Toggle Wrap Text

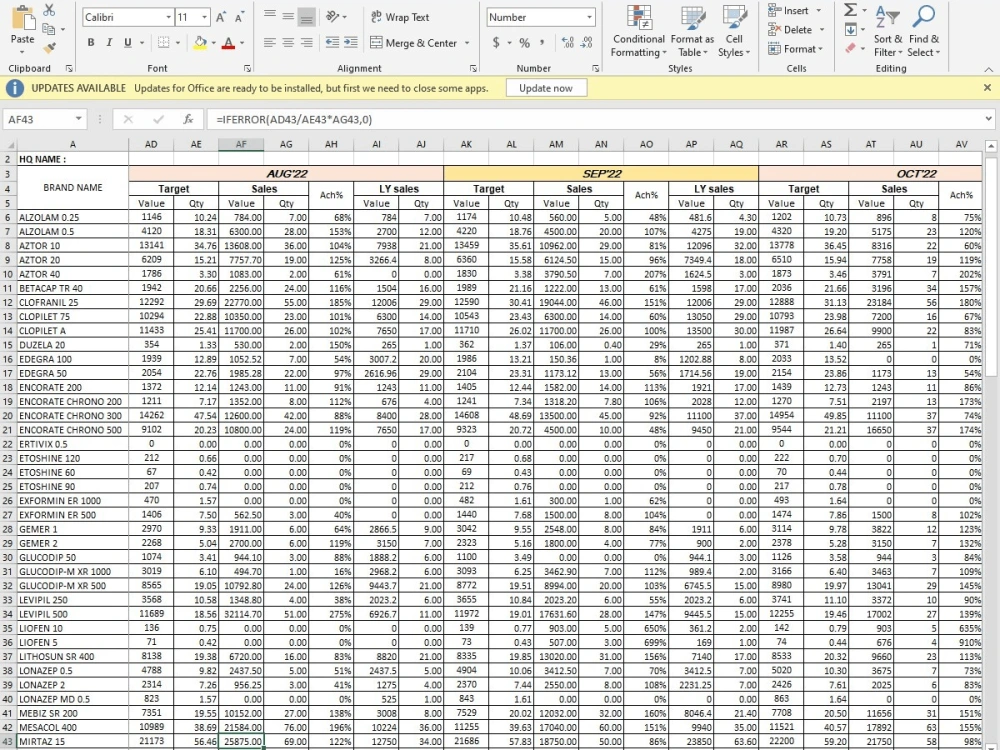[x=400, y=17]
